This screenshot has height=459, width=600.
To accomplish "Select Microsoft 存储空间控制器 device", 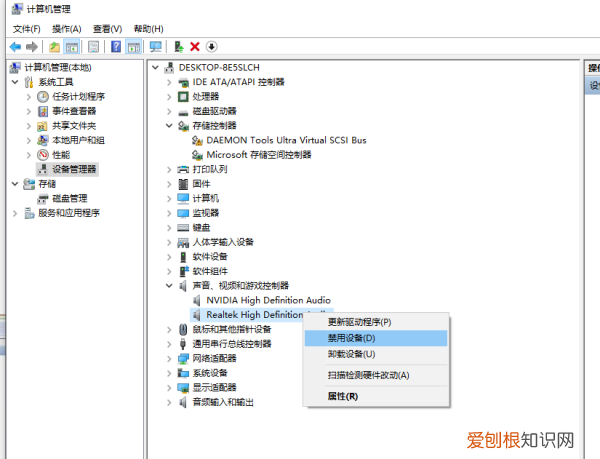I will click(x=259, y=155).
